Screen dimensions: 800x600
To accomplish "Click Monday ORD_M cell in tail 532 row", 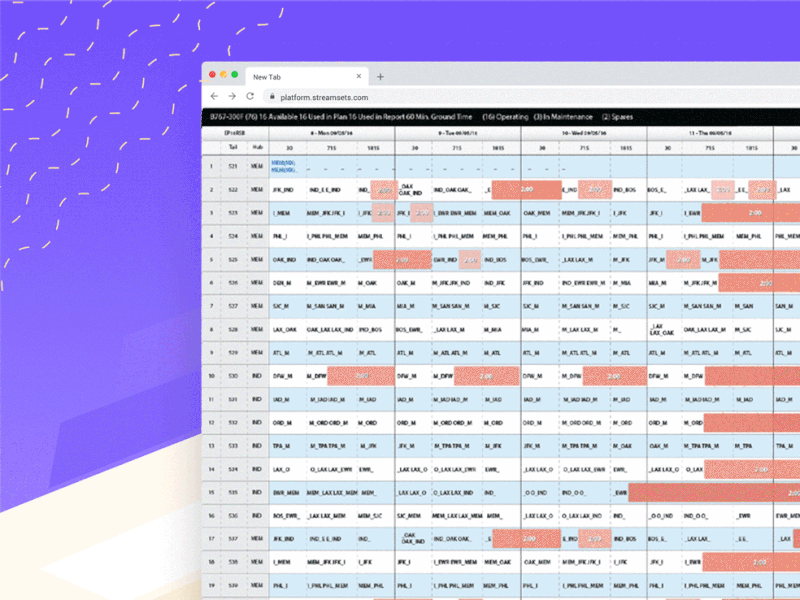I will 282,423.
